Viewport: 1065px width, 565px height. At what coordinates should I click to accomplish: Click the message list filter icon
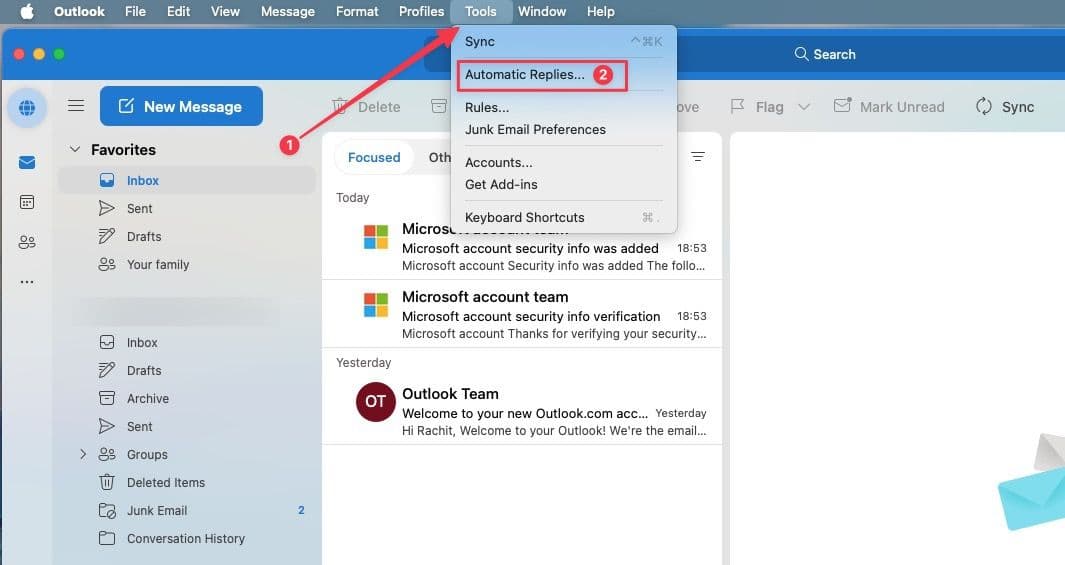(x=698, y=157)
